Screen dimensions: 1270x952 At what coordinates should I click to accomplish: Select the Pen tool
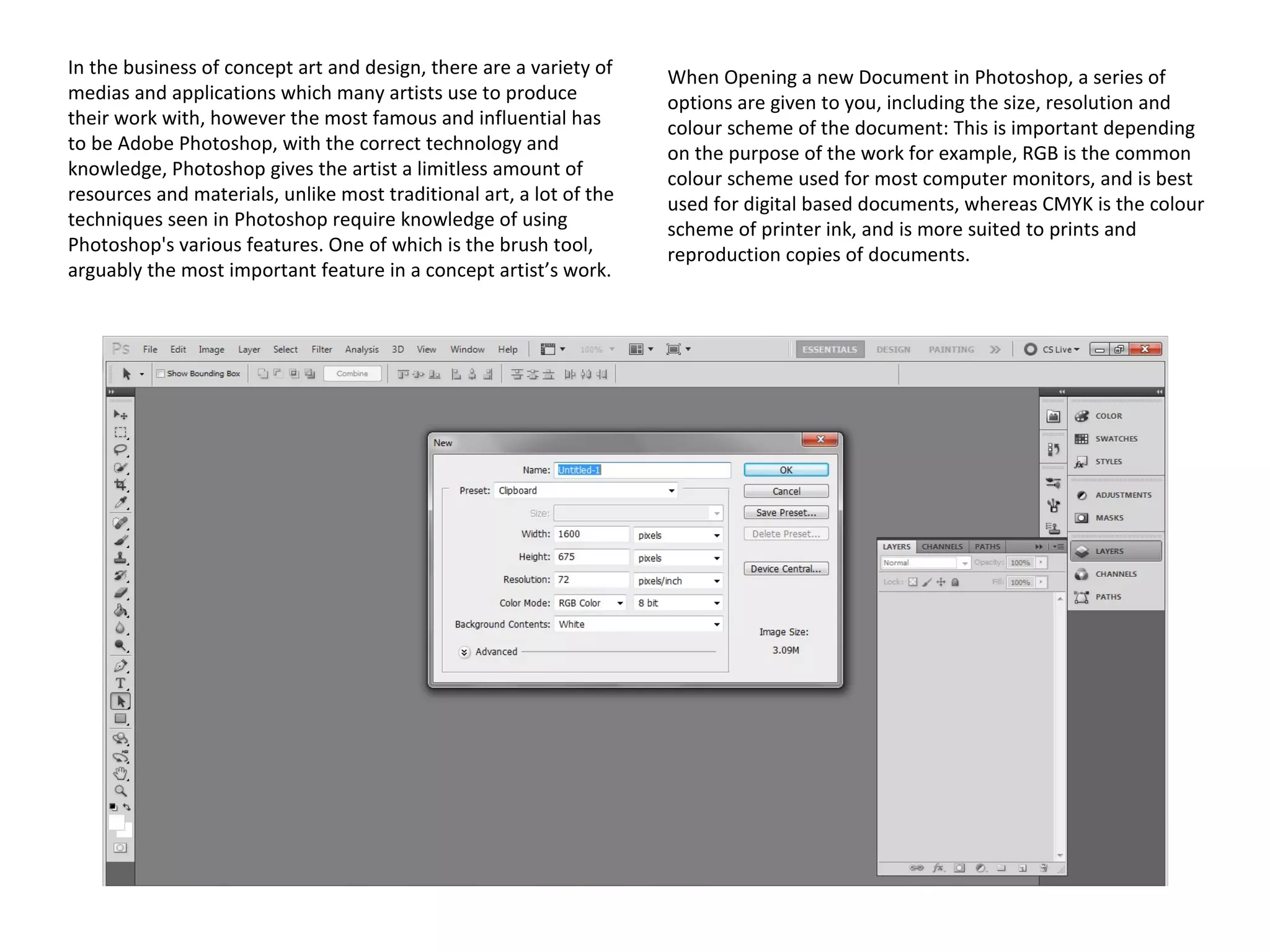click(120, 666)
